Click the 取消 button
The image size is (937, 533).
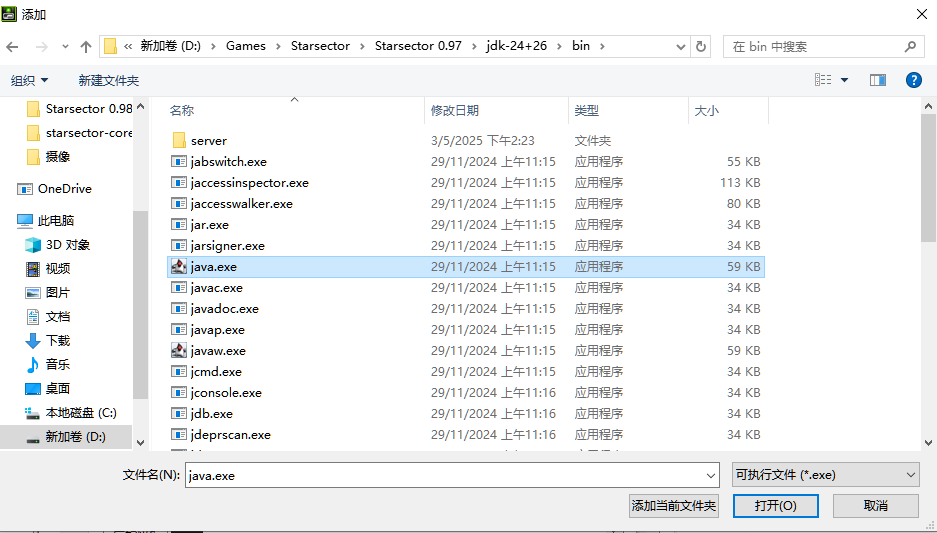tap(875, 505)
